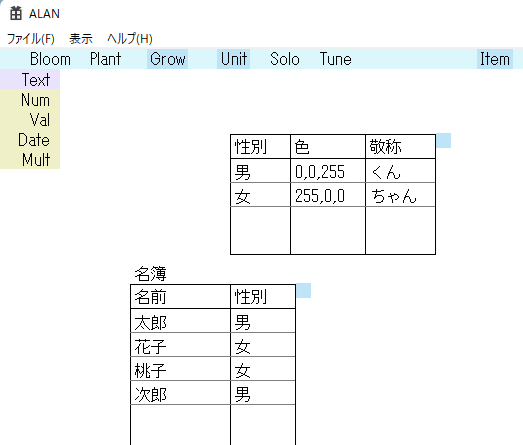Select the 女 cell in 桃子's row

263,369
